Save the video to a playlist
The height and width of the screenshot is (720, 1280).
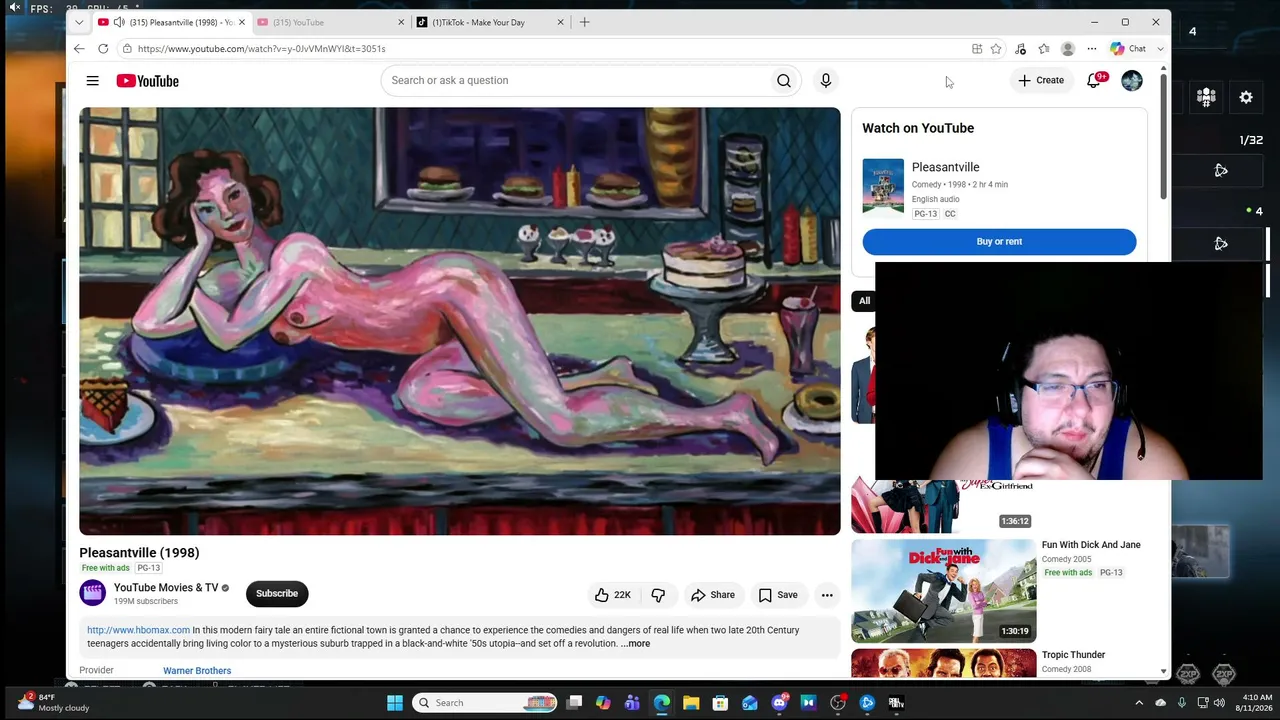click(x=778, y=595)
